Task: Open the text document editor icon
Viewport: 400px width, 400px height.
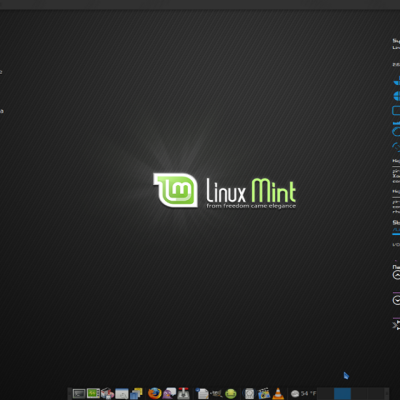Action: (202, 393)
